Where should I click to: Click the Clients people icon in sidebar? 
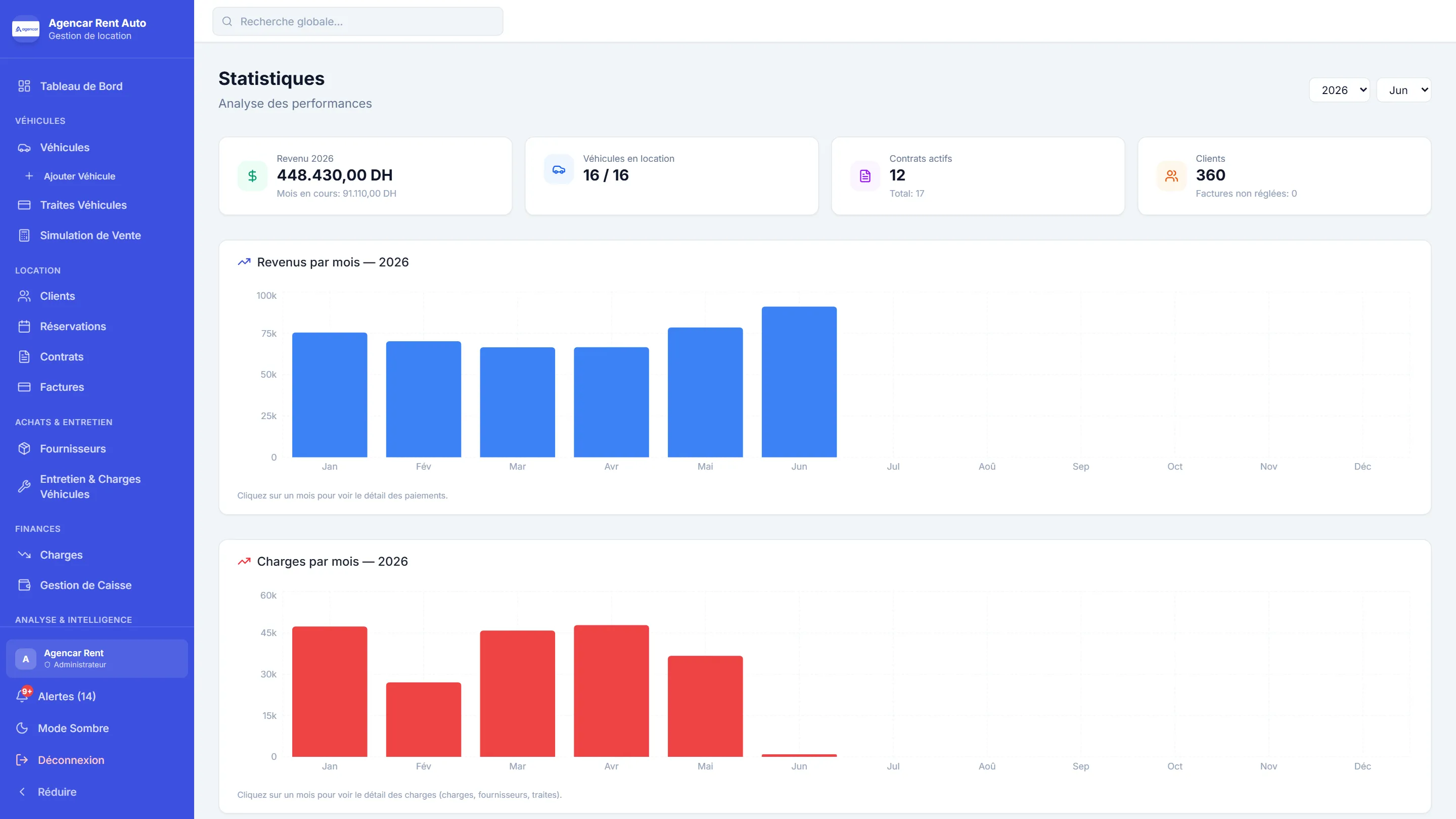[24, 296]
